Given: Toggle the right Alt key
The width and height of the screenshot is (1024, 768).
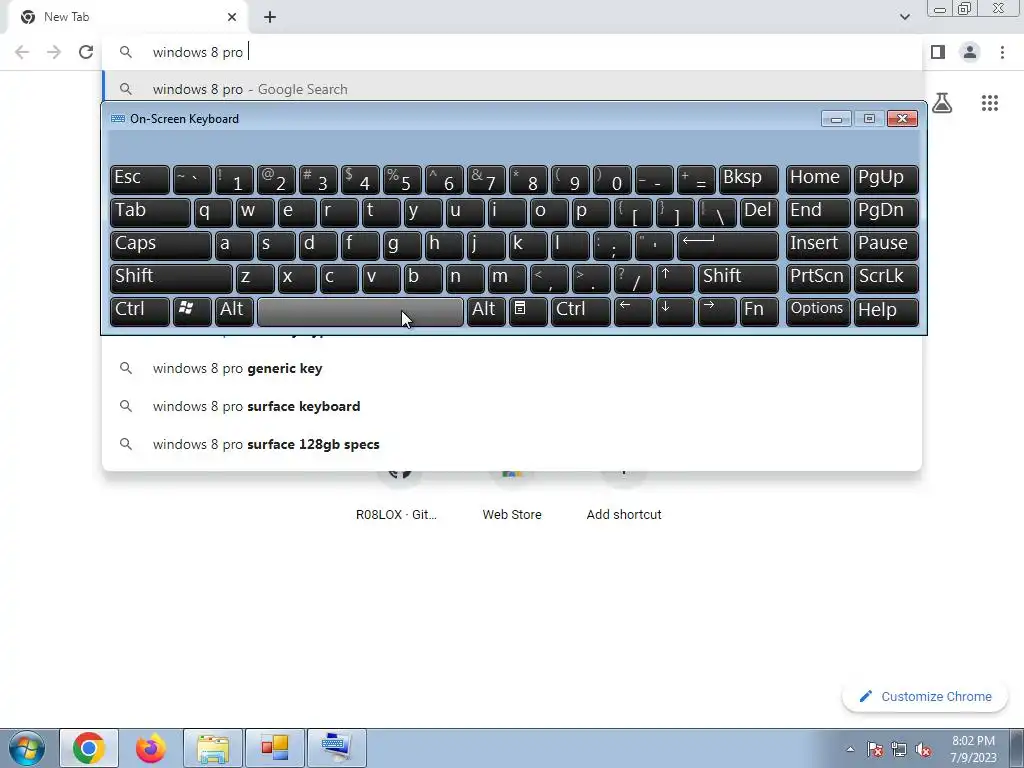Looking at the screenshot, I should [x=486, y=311].
